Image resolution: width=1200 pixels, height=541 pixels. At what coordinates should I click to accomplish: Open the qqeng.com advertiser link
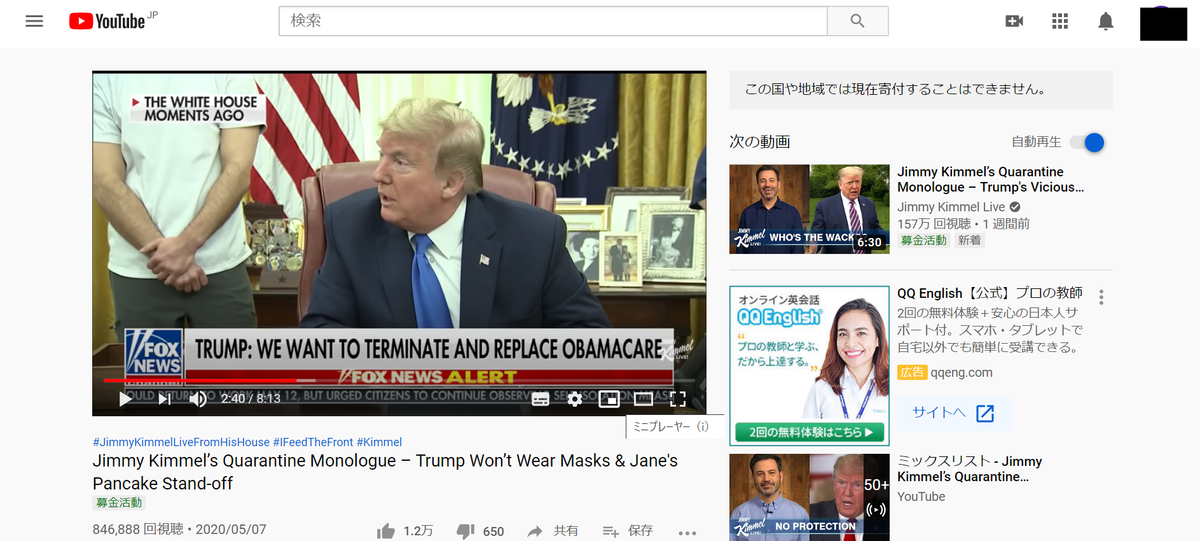click(x=961, y=372)
